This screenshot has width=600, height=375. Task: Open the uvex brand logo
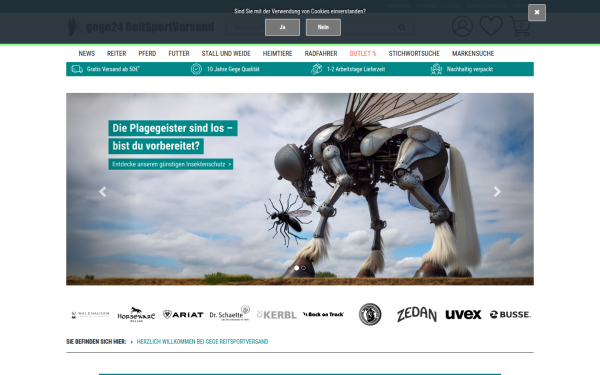pos(463,315)
